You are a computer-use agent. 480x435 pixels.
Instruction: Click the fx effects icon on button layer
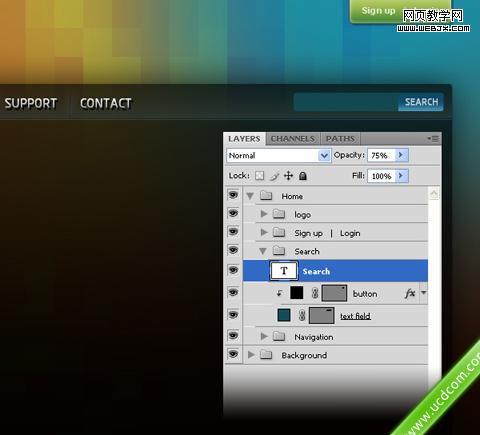[x=410, y=293]
